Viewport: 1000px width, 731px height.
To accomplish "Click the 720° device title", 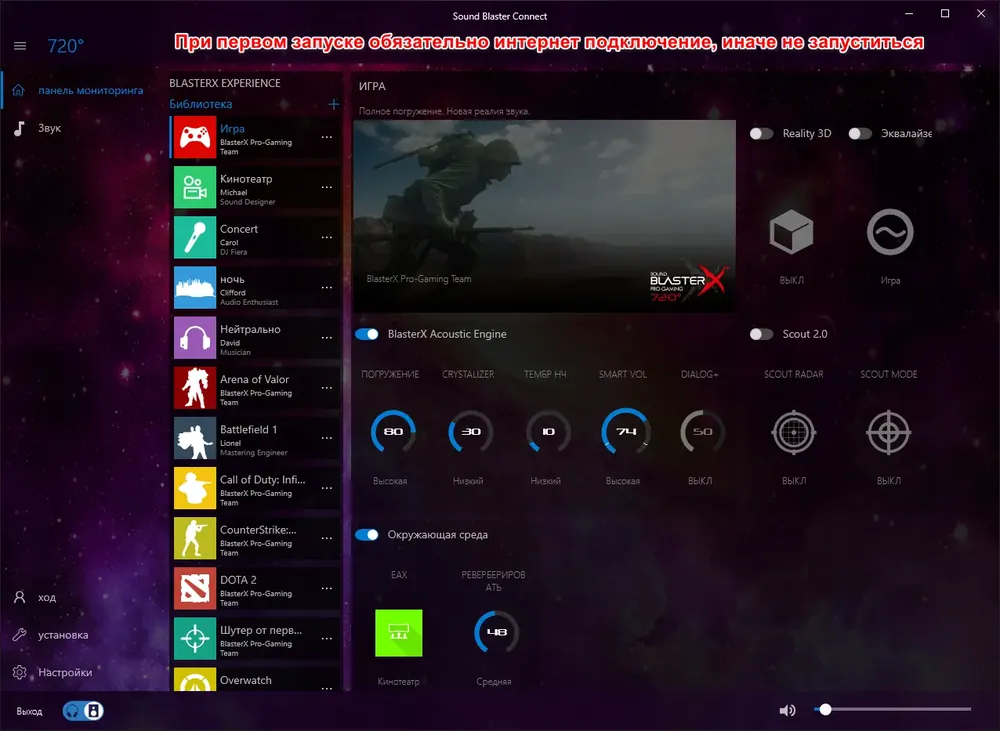I will coord(66,46).
